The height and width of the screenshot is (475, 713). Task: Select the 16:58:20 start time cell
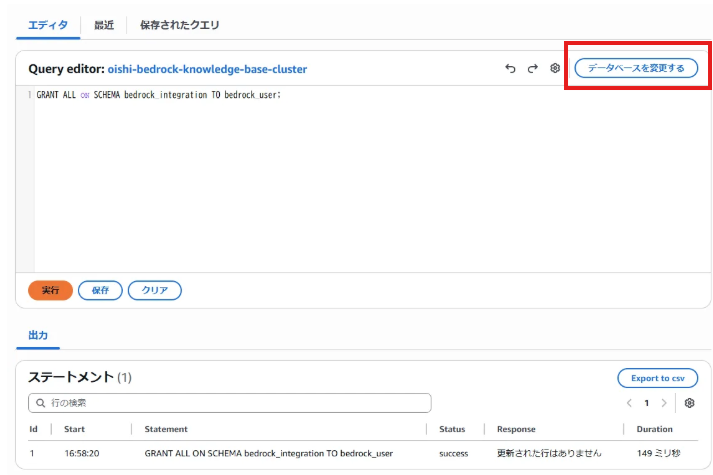click(x=82, y=453)
